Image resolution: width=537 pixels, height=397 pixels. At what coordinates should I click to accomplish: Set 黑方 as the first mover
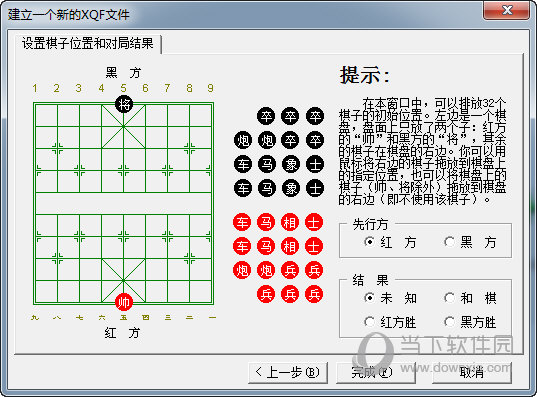pos(470,242)
